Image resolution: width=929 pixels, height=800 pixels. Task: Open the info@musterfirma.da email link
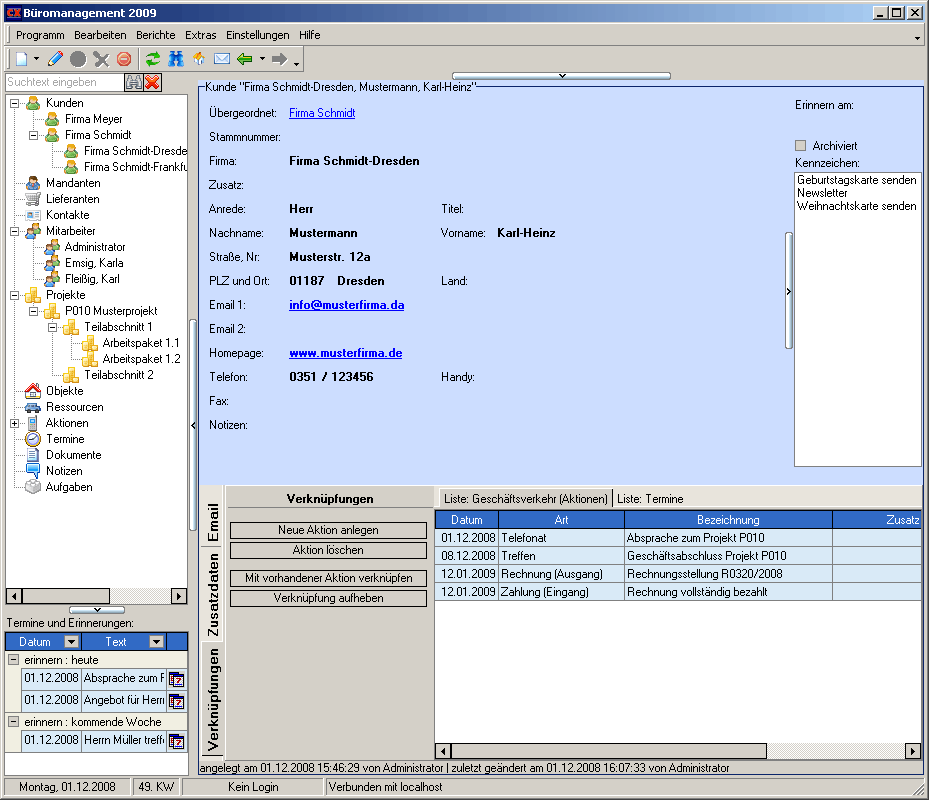click(346, 305)
